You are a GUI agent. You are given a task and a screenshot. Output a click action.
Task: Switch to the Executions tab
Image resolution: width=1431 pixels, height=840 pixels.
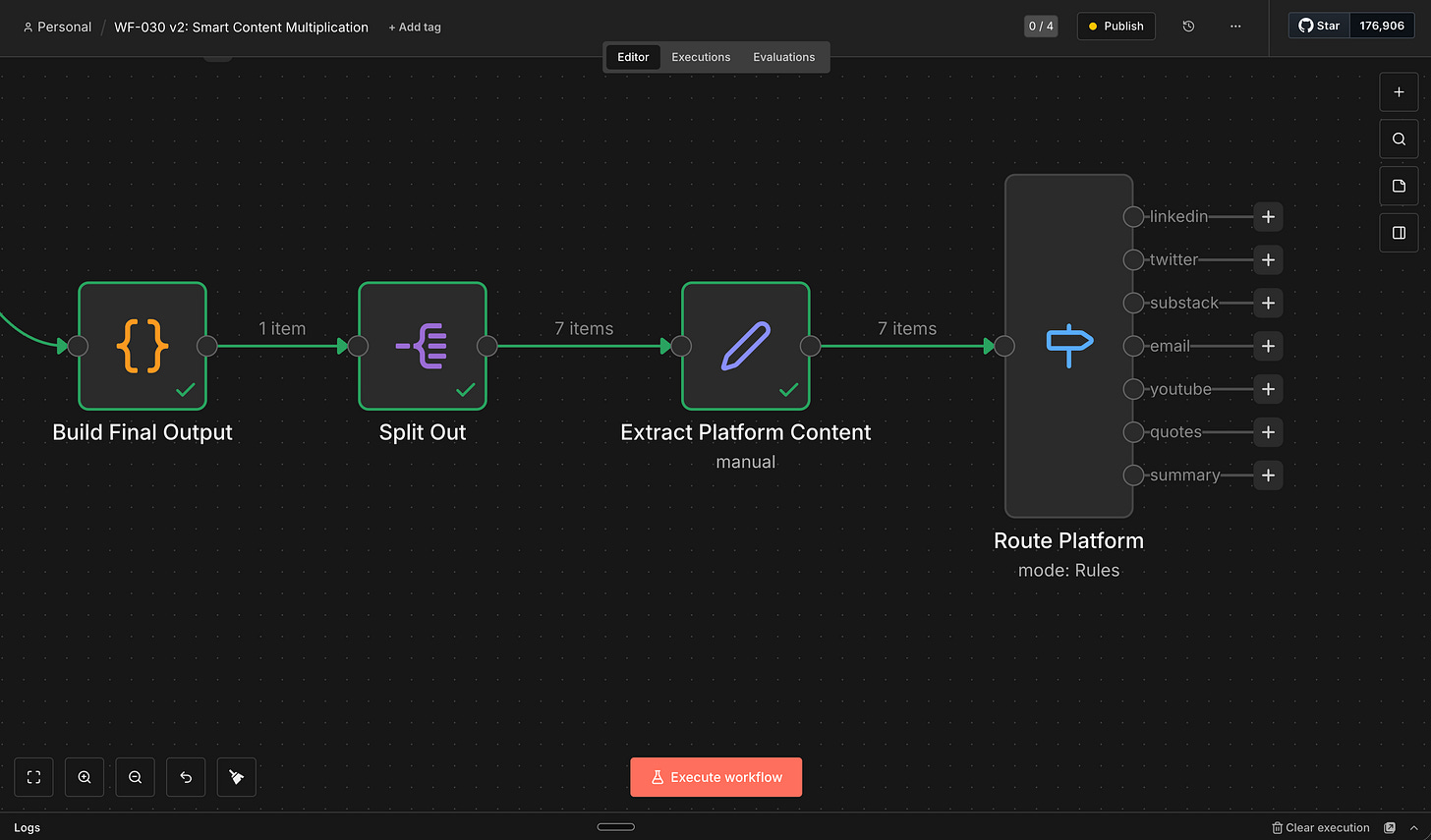coord(700,57)
